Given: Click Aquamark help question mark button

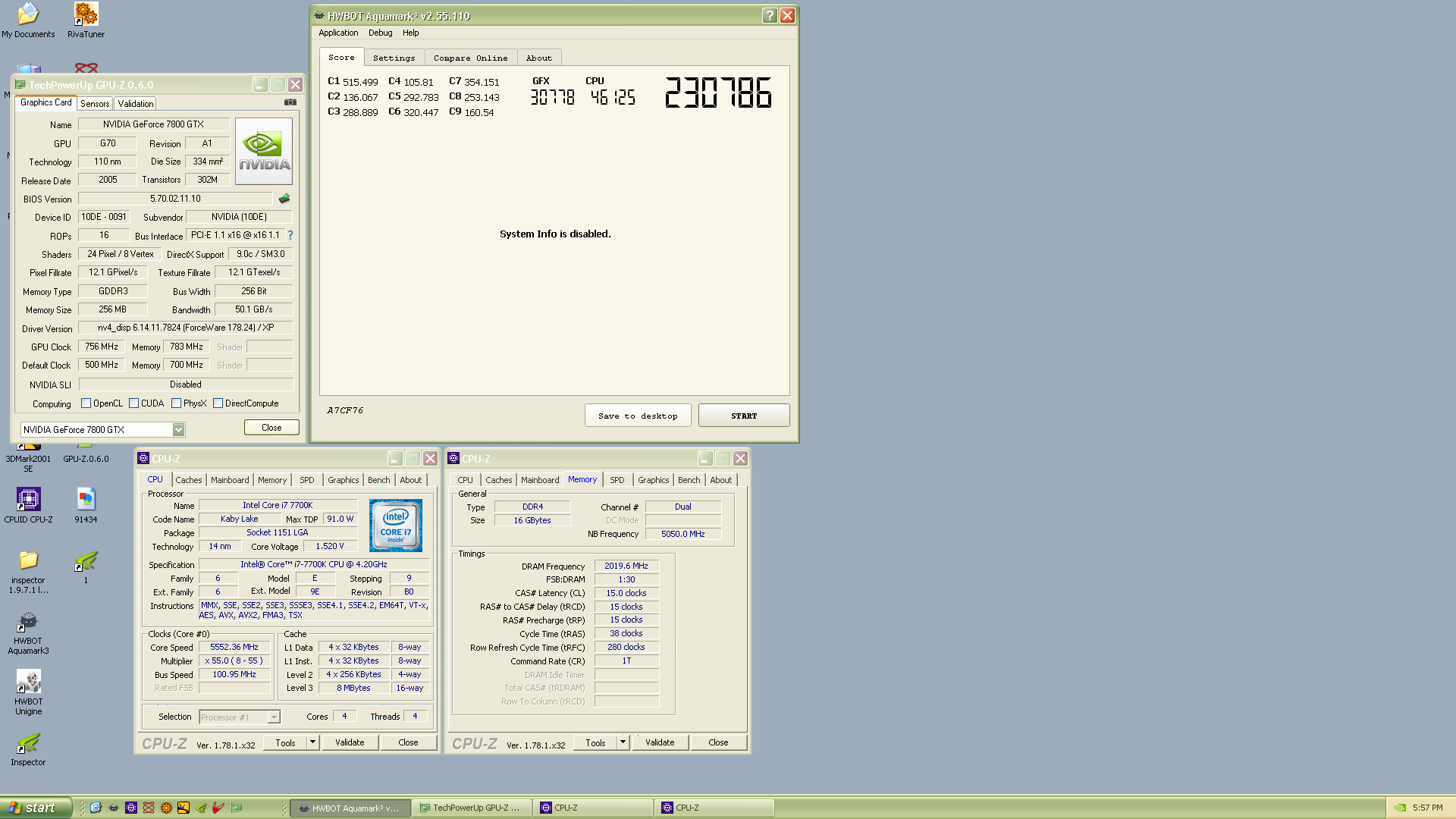Looking at the screenshot, I should pos(770,16).
